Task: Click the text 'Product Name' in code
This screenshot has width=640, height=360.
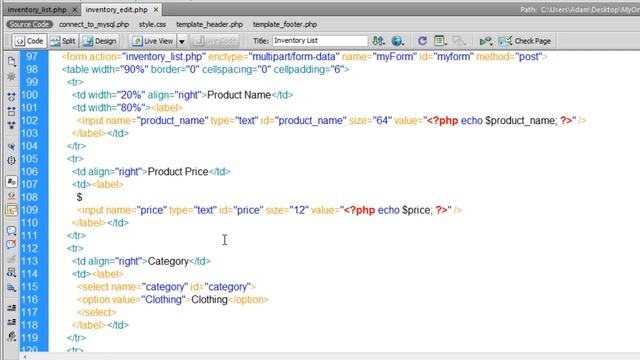Action: click(239, 95)
